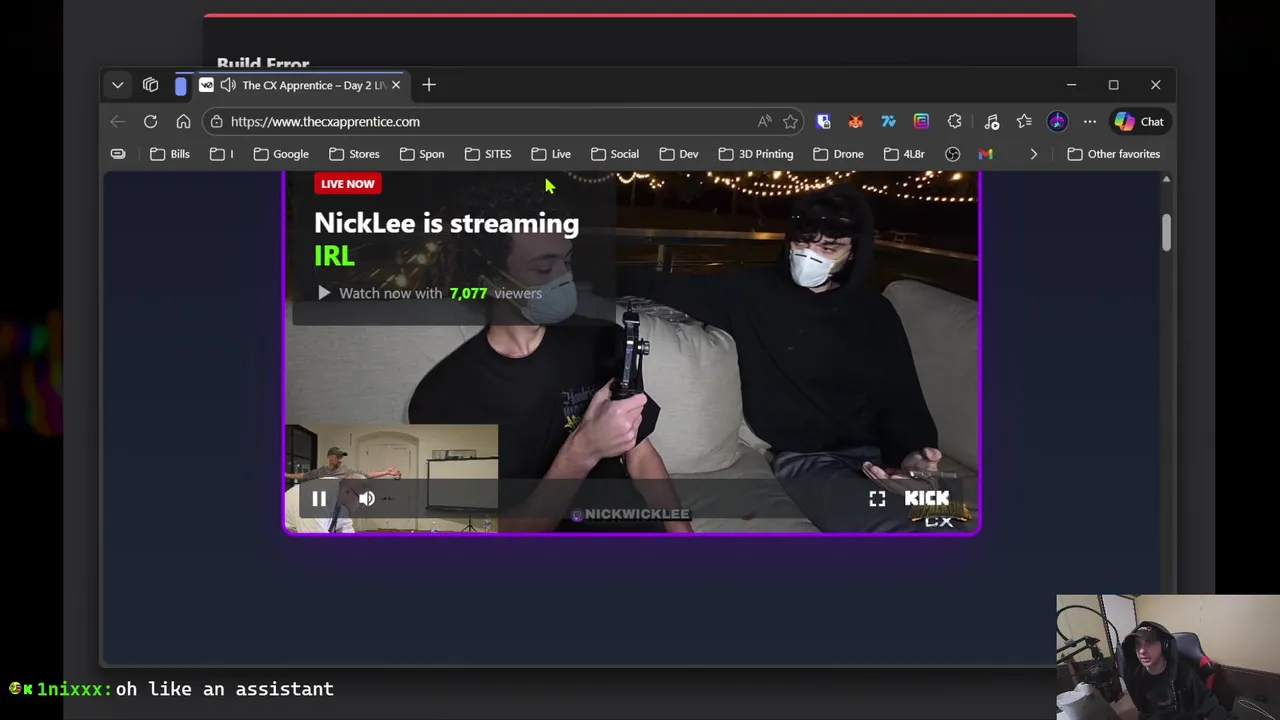
Task: Click the 1nixxx chat overlay message
Action: pyautogui.click(x=171, y=689)
